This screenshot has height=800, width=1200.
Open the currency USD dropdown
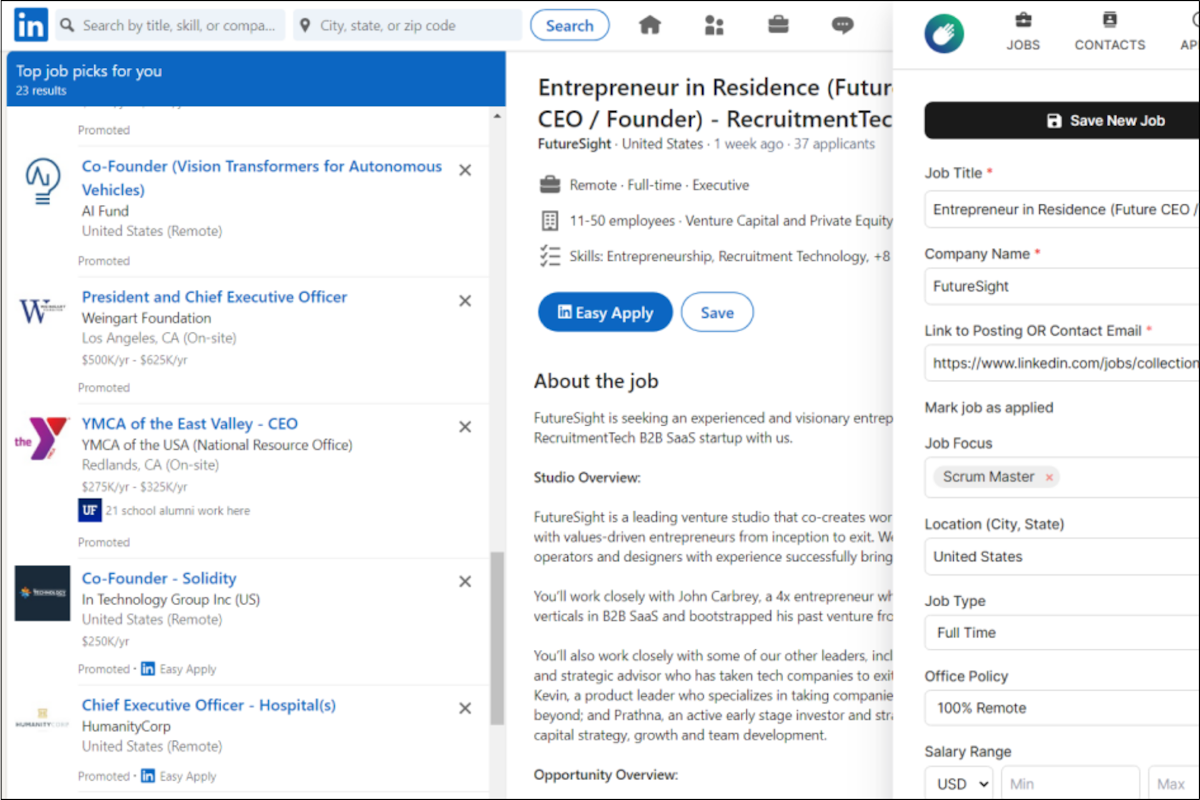click(959, 784)
